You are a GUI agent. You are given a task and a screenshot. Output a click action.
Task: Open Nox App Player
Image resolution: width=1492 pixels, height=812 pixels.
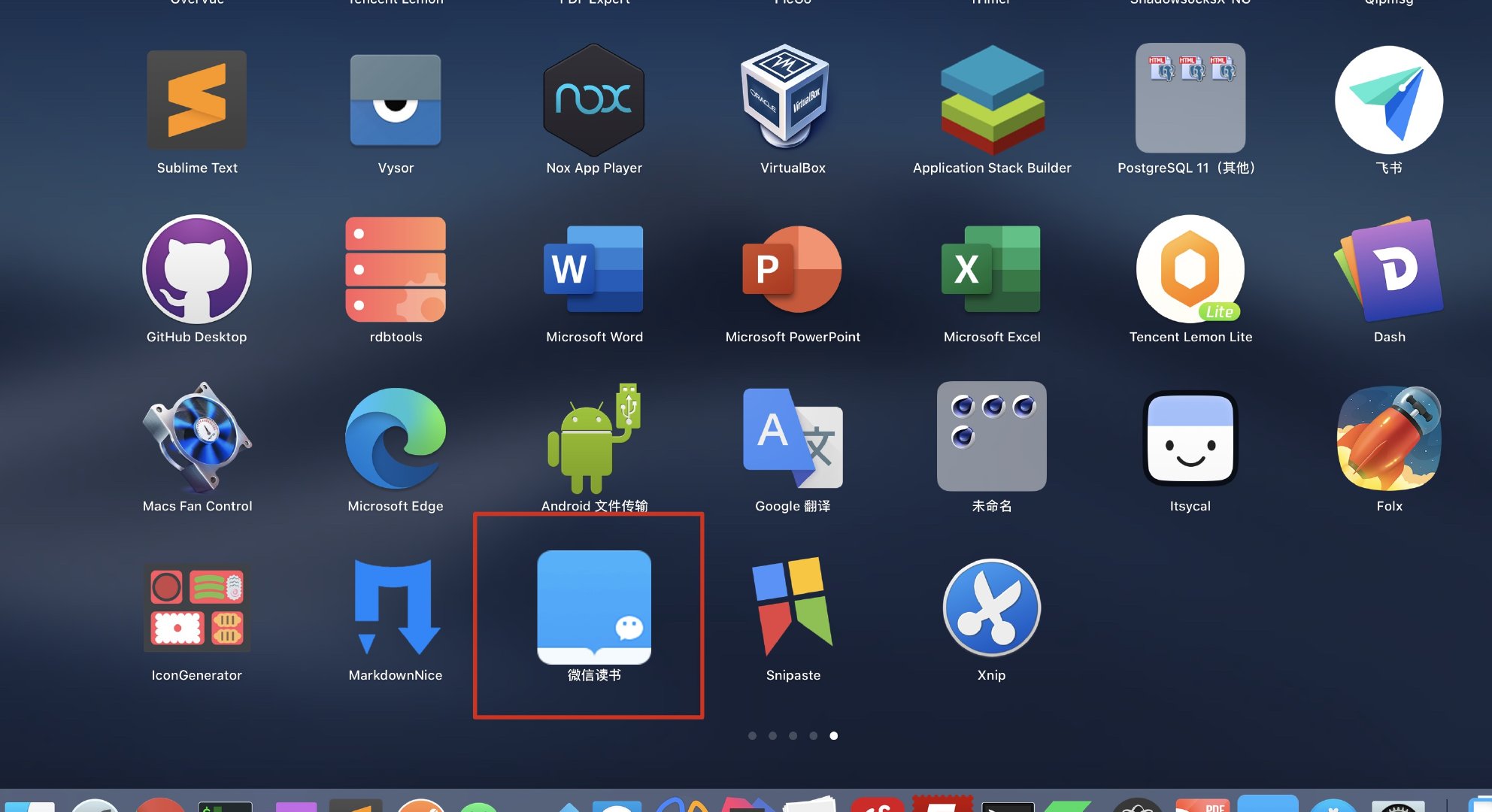click(x=594, y=99)
